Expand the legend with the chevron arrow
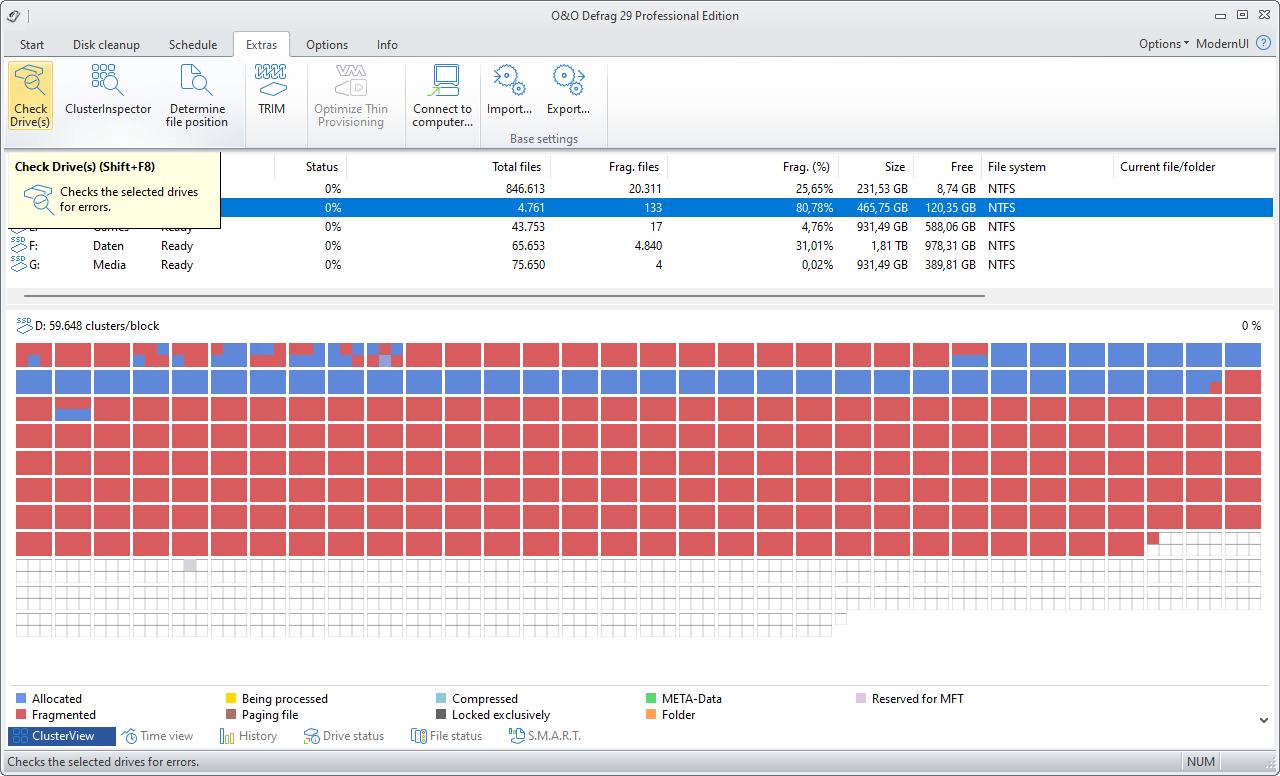The width and height of the screenshot is (1280, 776). 1264,720
